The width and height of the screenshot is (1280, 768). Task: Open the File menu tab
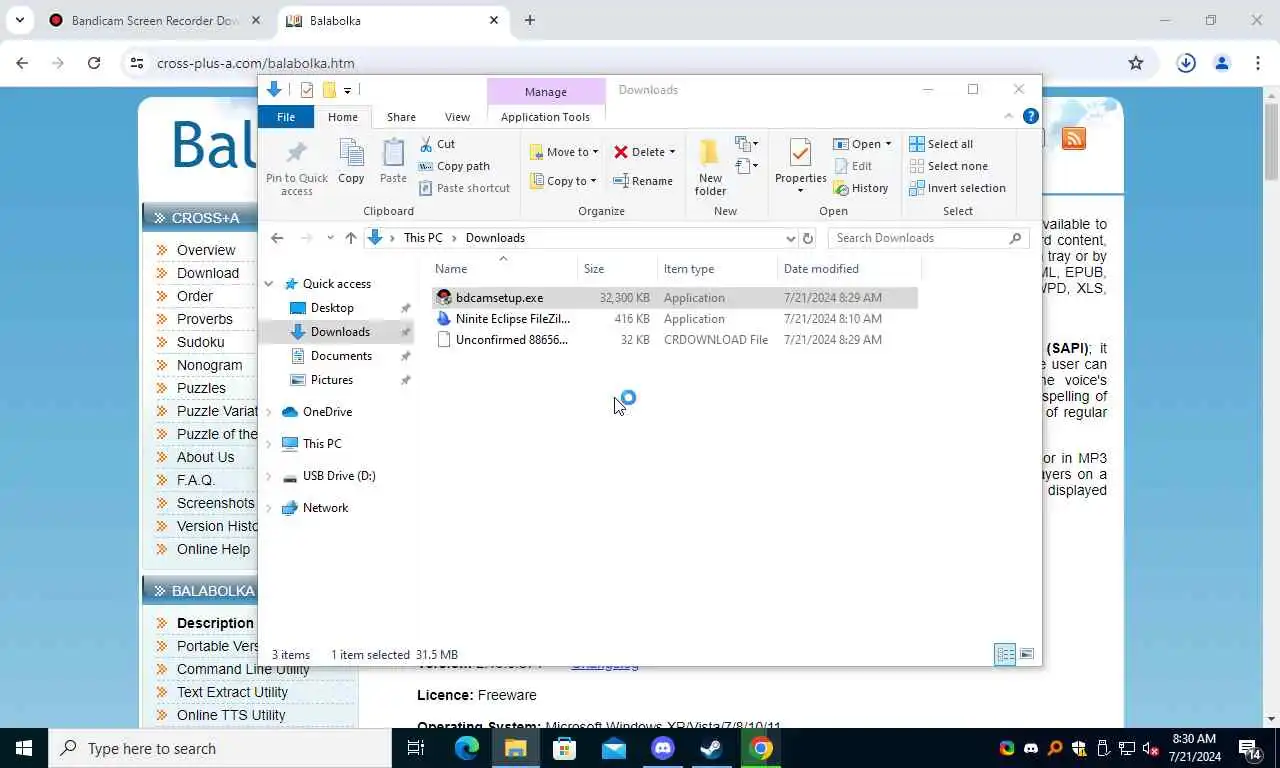pyautogui.click(x=286, y=117)
